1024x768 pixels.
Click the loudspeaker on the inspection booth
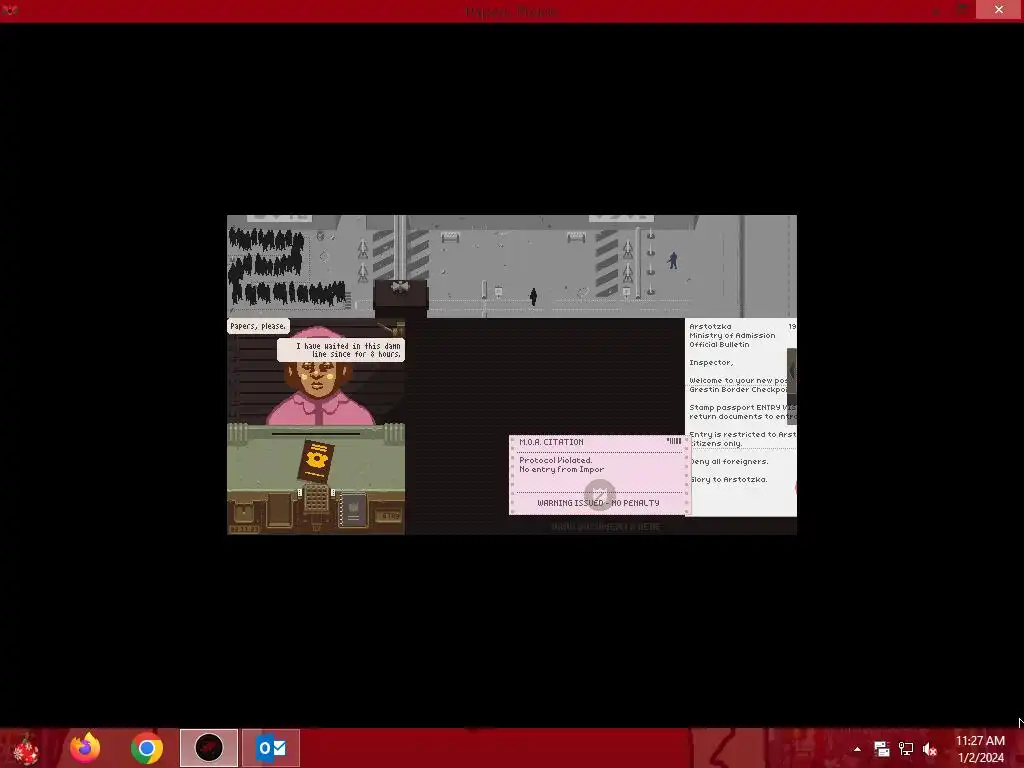pos(400,287)
